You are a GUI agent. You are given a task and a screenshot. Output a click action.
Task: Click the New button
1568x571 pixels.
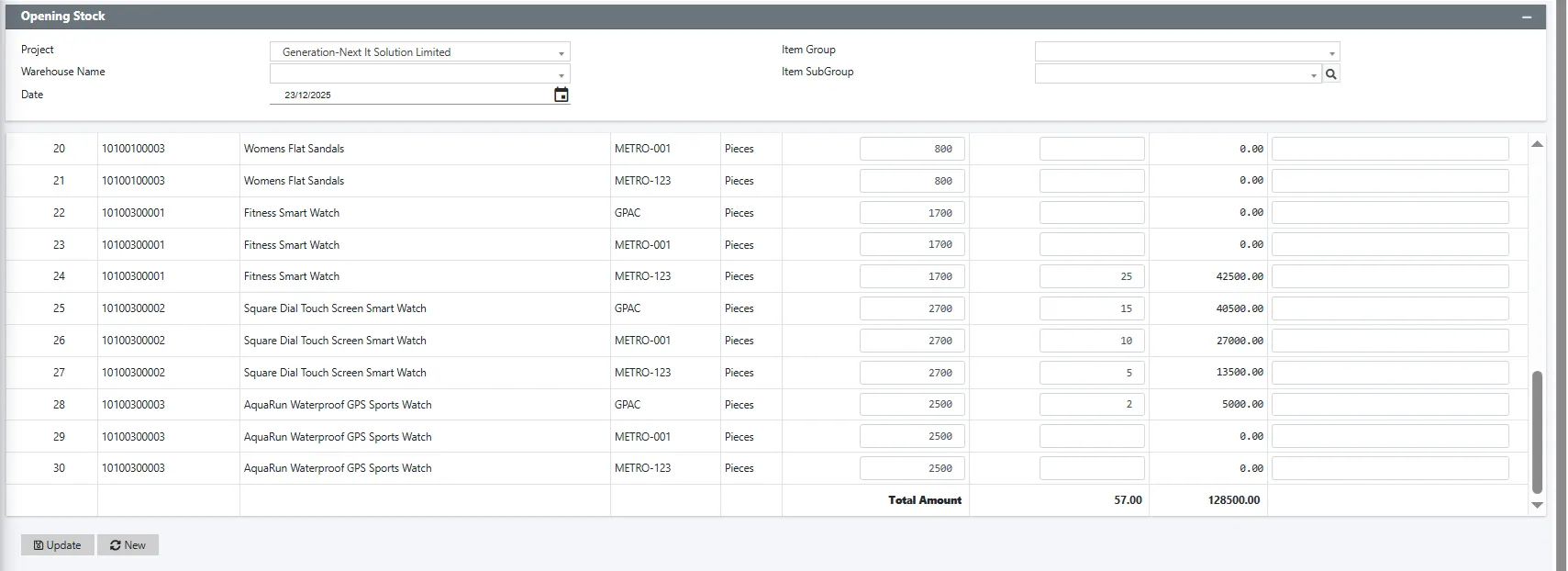[128, 545]
